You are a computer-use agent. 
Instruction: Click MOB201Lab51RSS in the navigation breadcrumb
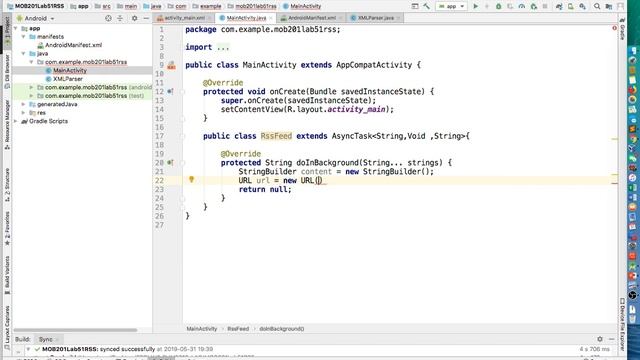[39, 7]
